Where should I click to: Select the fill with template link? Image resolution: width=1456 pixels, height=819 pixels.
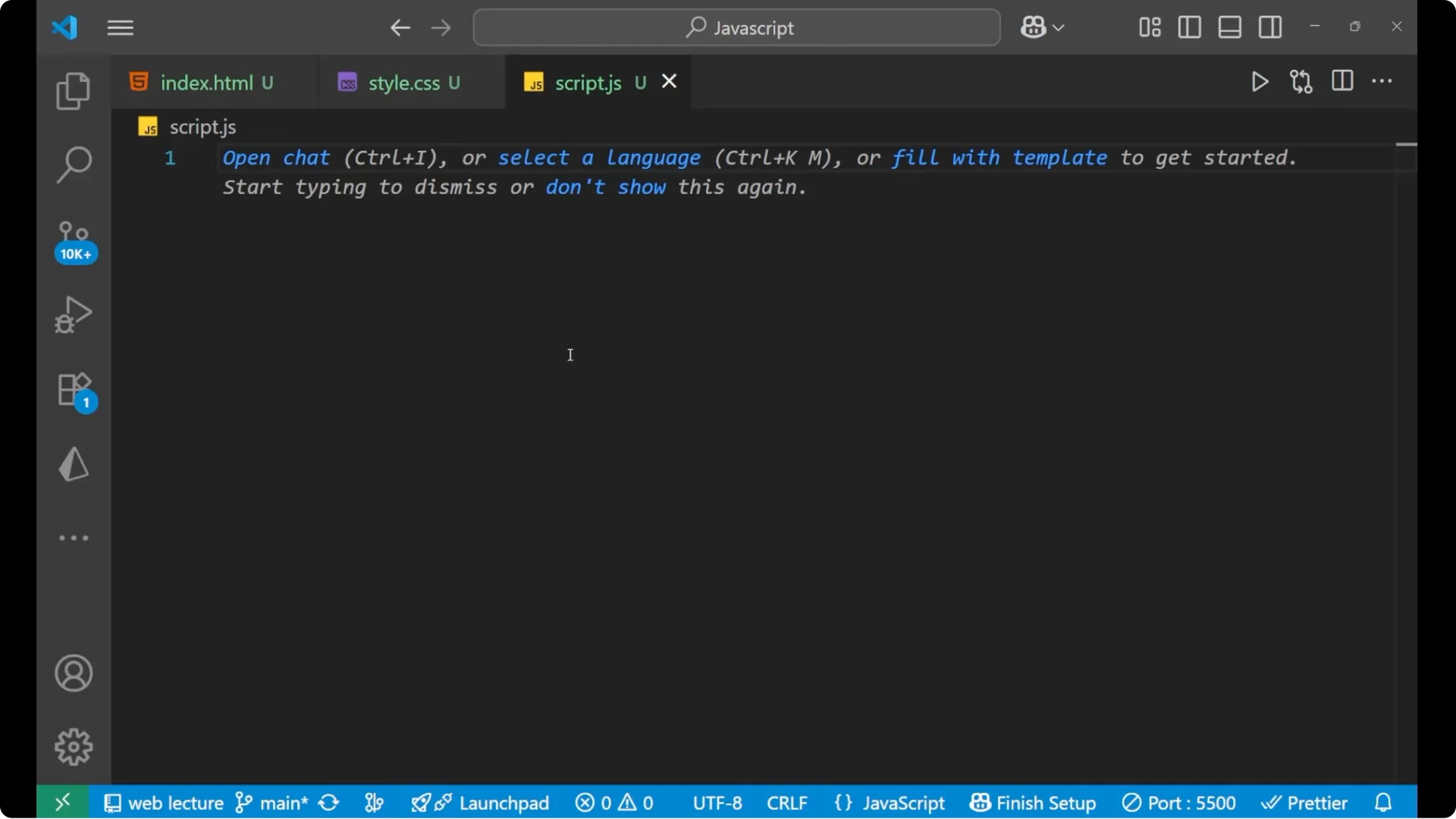pyautogui.click(x=999, y=158)
